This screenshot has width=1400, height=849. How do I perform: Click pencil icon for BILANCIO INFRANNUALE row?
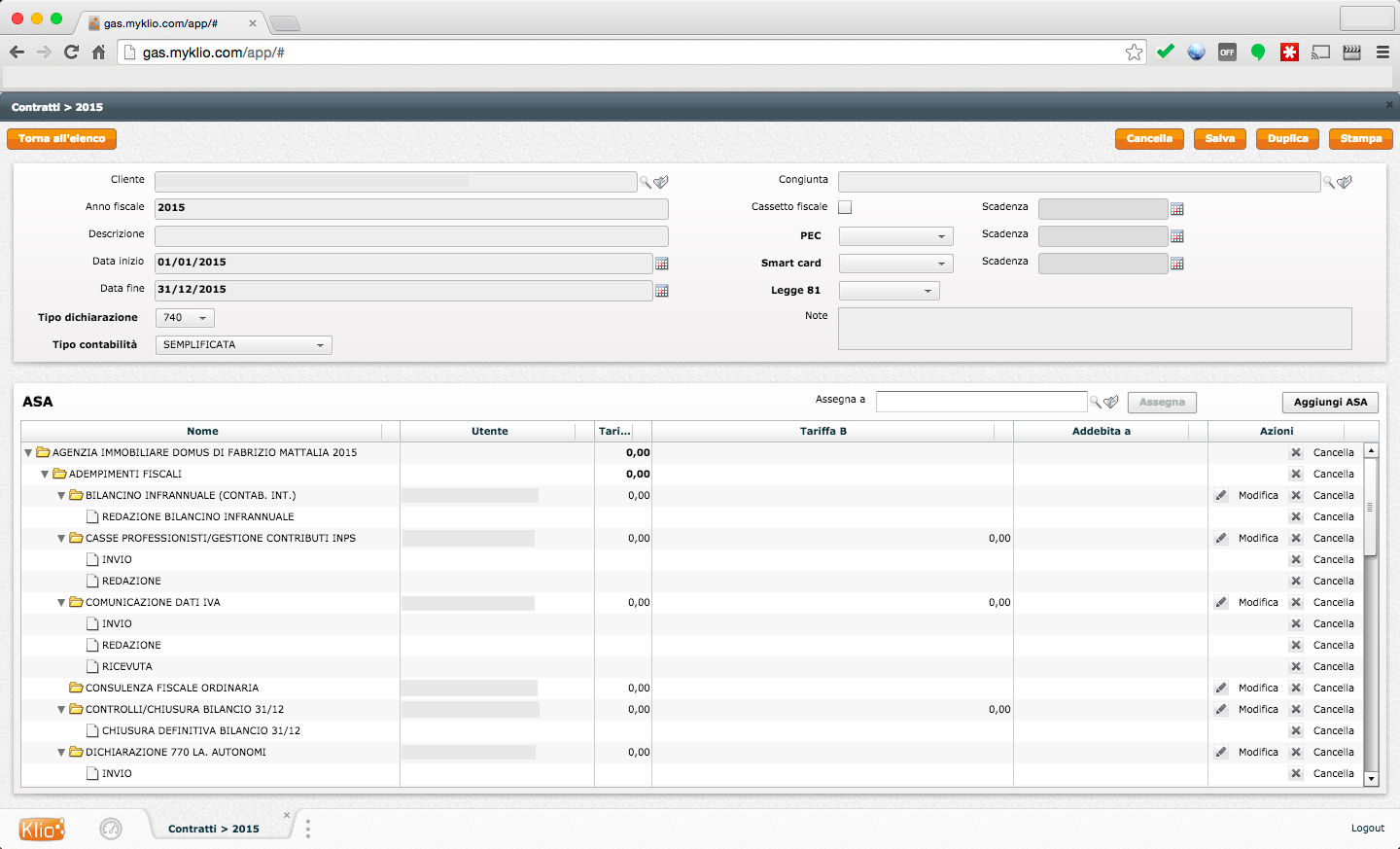(x=1221, y=496)
